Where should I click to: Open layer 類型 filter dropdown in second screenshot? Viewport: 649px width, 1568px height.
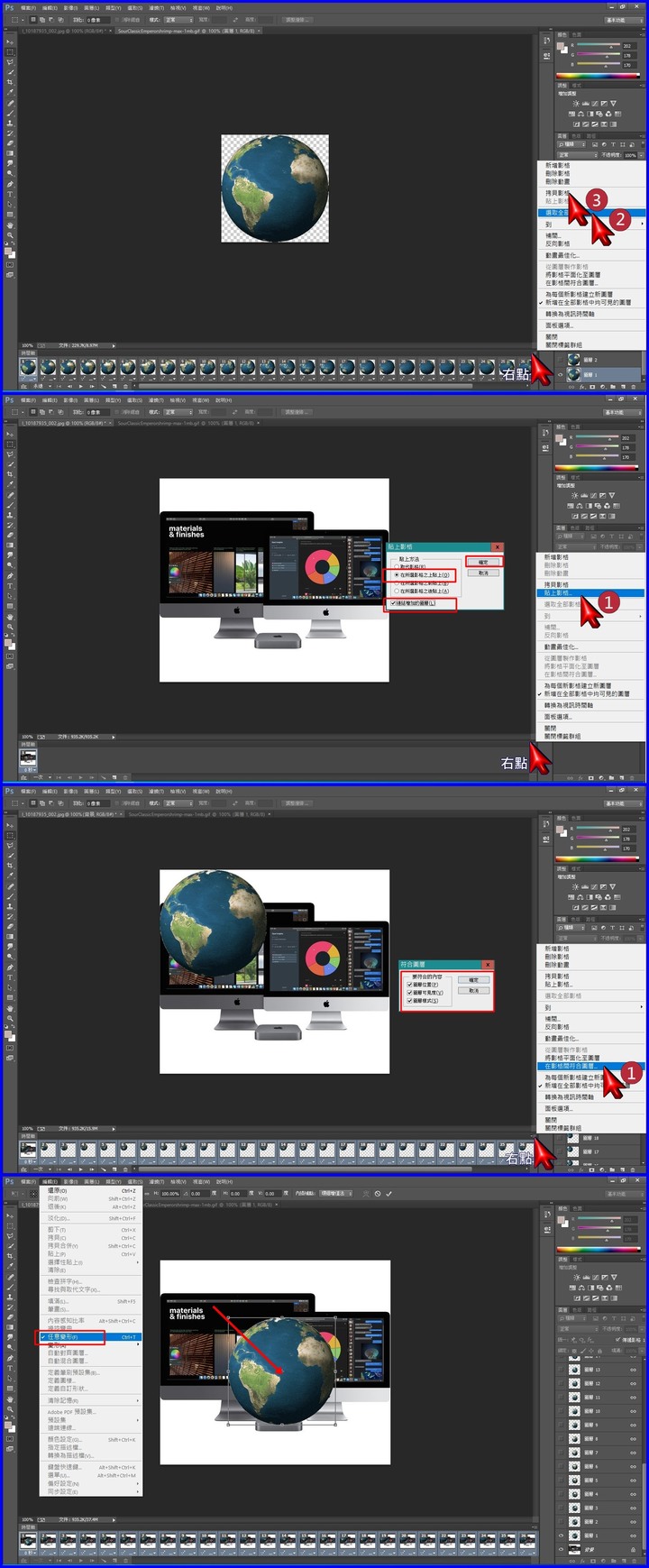(571, 536)
